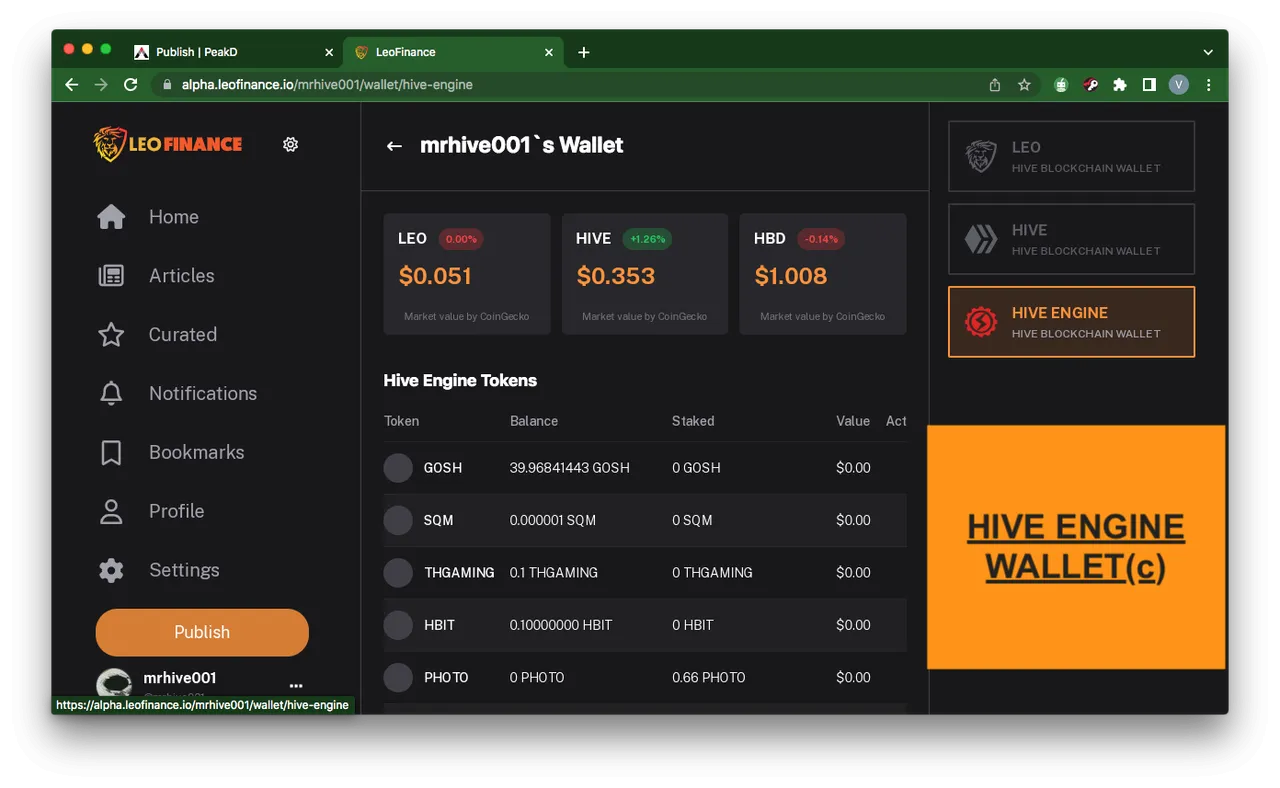Reload the page with refresh icon

[x=130, y=85]
